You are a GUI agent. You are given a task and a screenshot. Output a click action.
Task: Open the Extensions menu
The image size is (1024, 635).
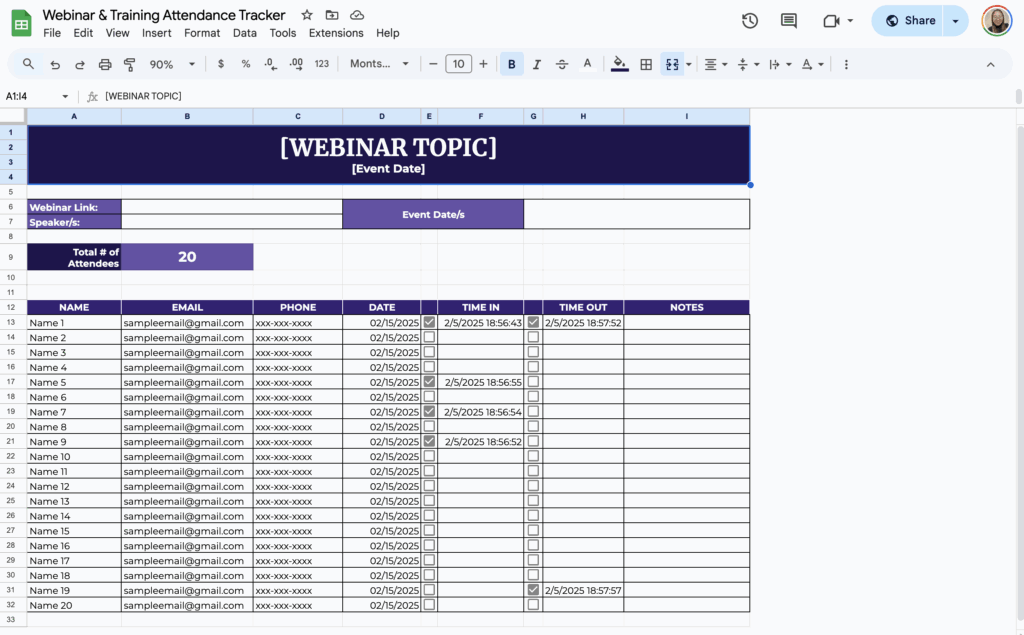pyautogui.click(x=336, y=32)
